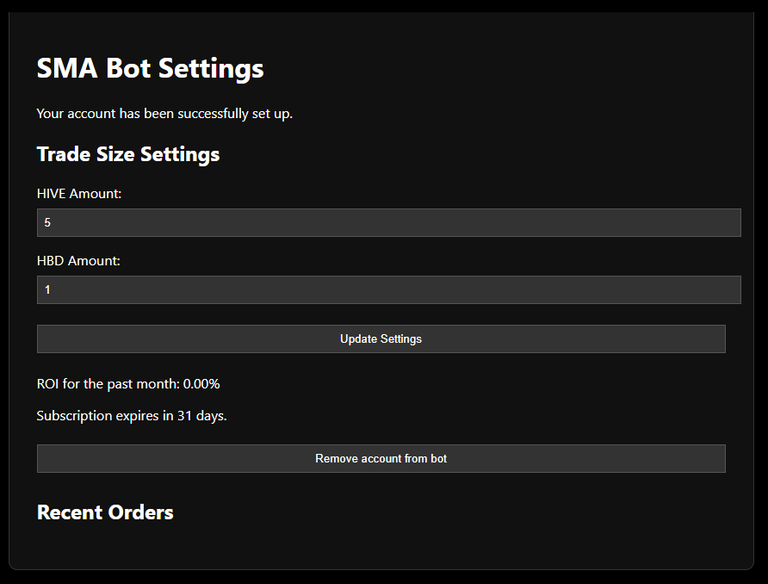Focus the HBD Amount input box

tap(389, 290)
